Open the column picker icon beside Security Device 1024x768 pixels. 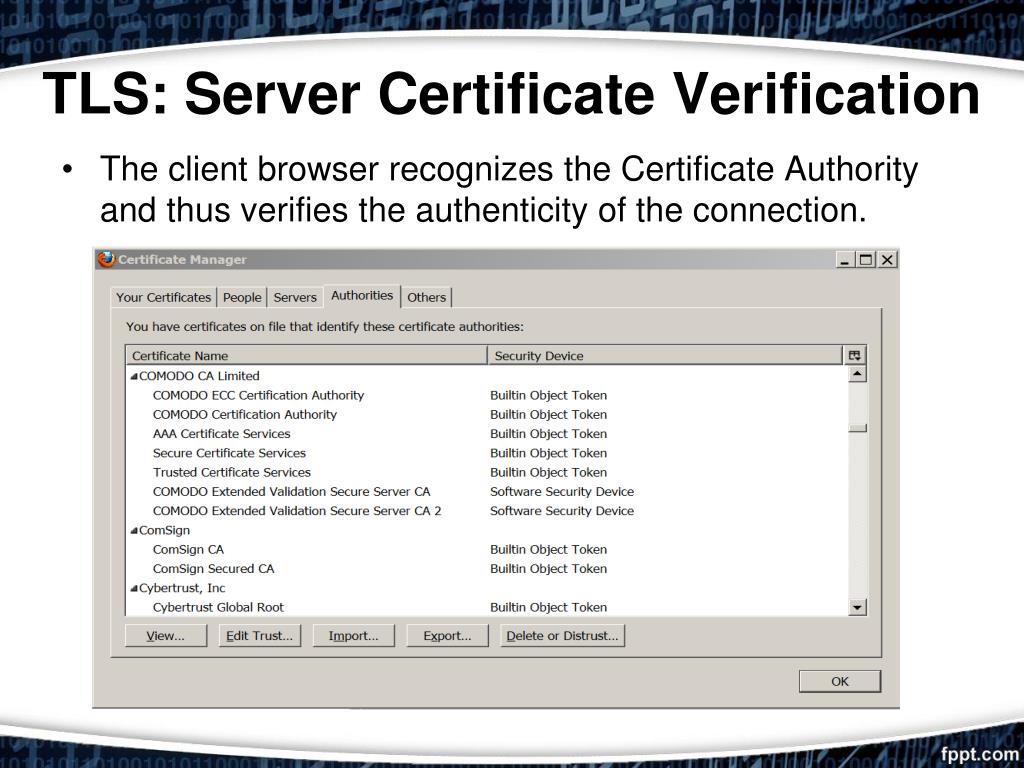pyautogui.click(x=854, y=355)
